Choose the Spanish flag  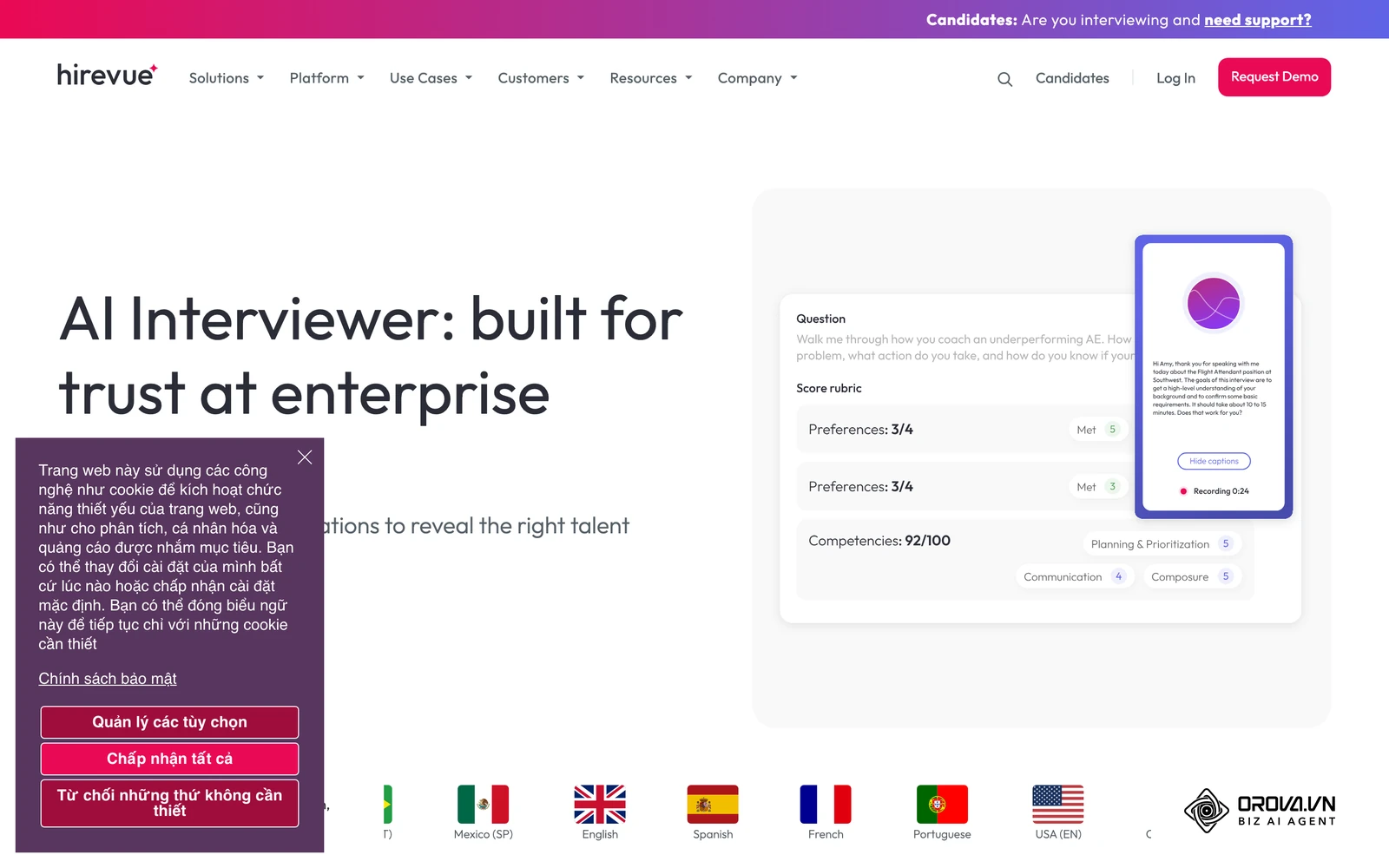(x=713, y=804)
